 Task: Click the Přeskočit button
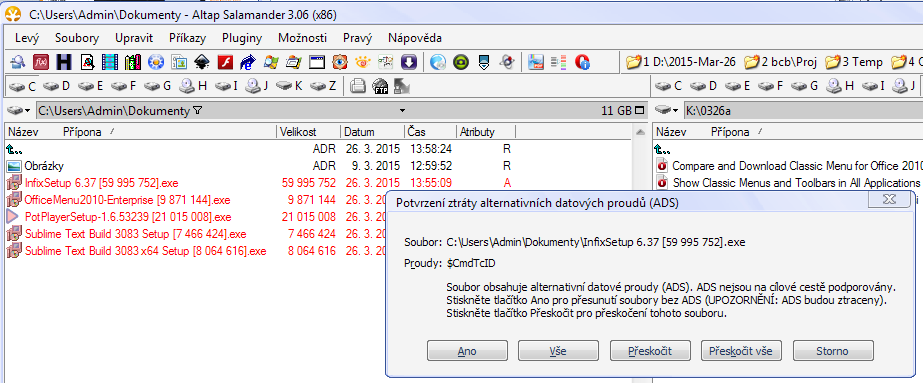[650, 351]
